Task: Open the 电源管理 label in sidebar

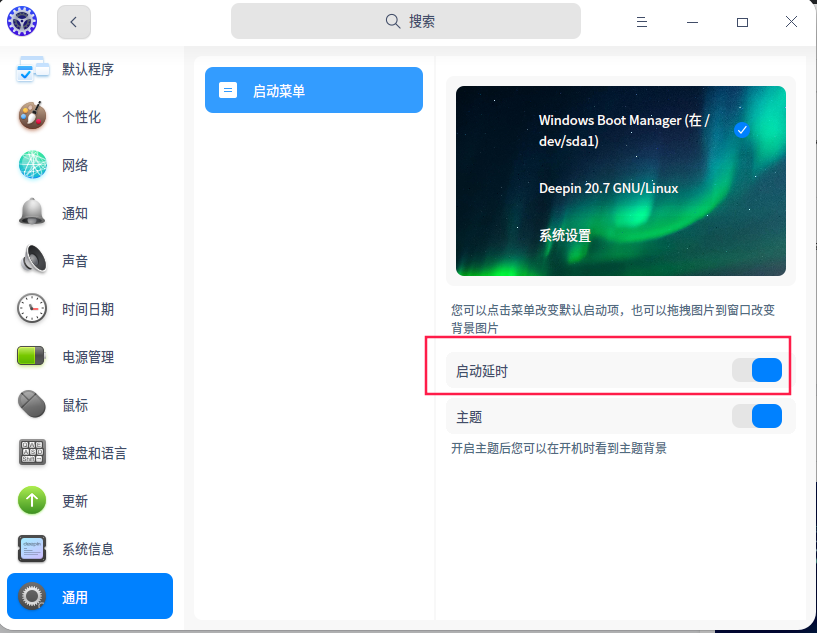Action: 88,357
